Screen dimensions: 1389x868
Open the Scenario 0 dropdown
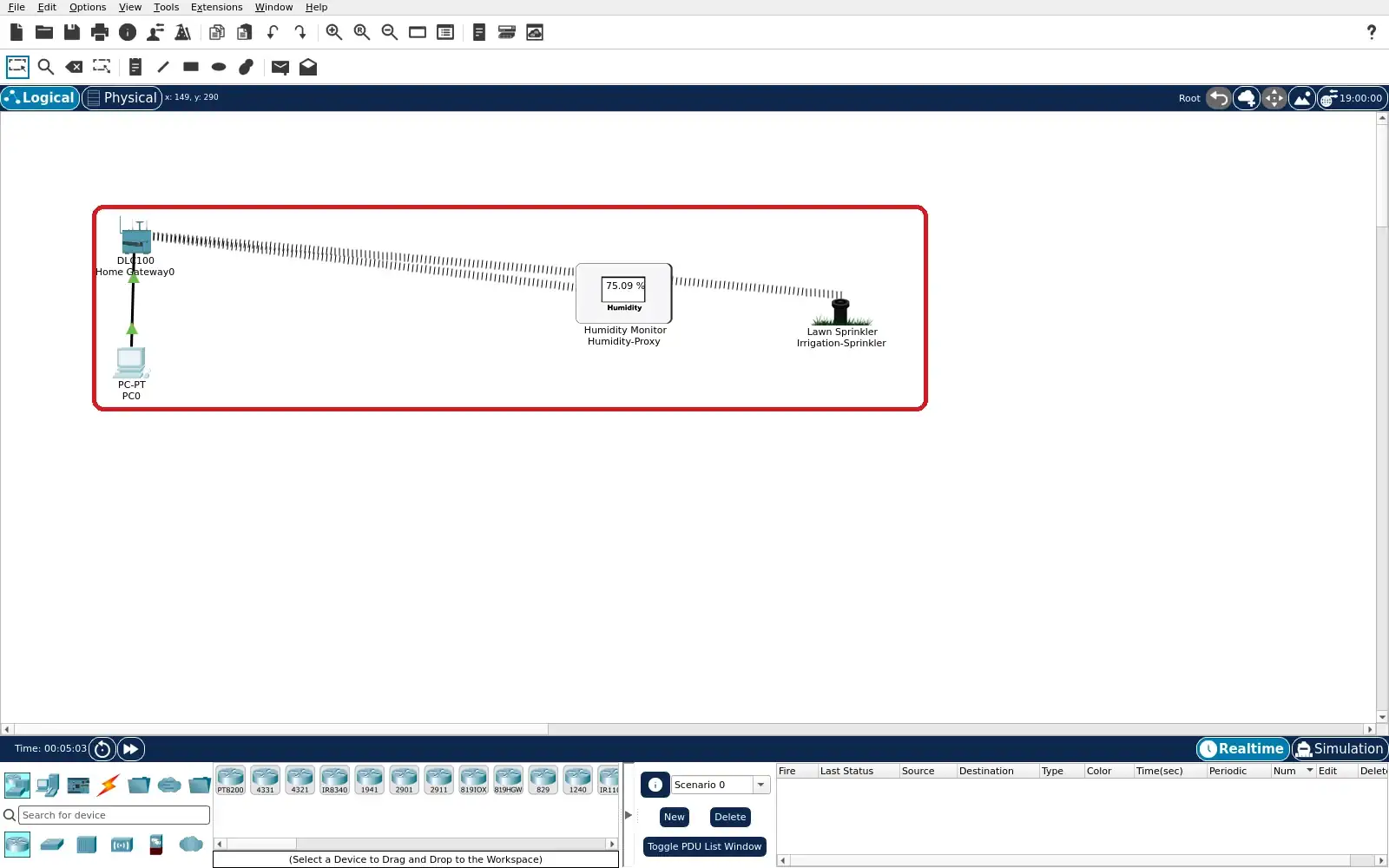pos(760,785)
